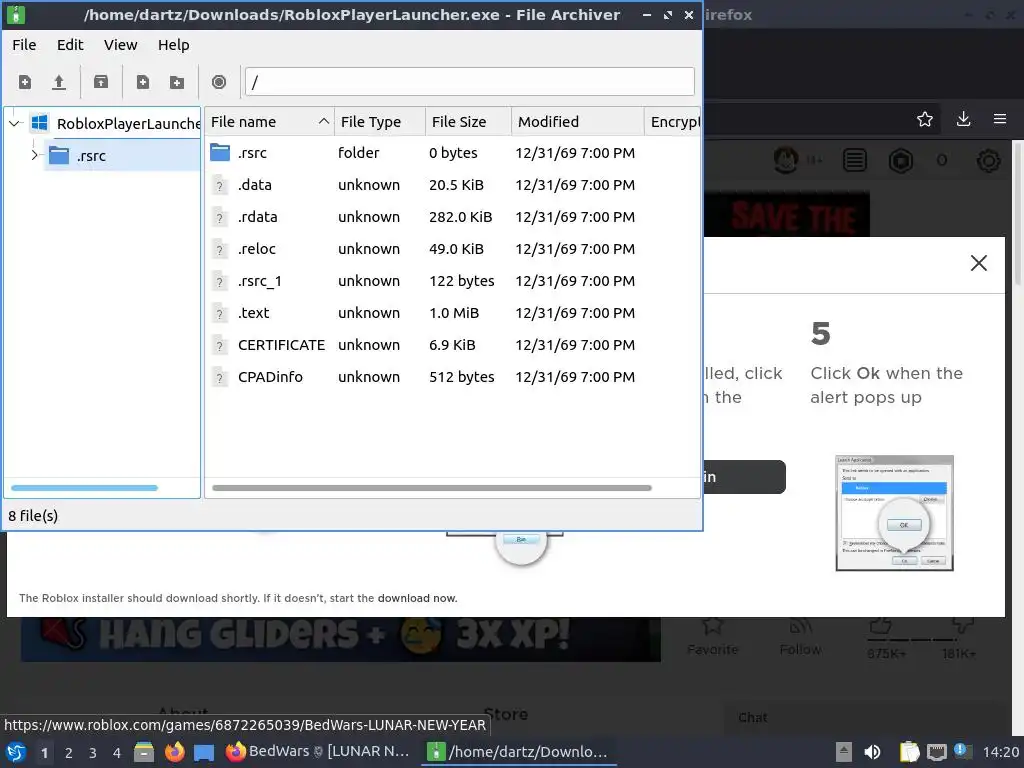This screenshot has width=1024, height=768.
Task: Open the volume control in the system tray
Action: 872,752
